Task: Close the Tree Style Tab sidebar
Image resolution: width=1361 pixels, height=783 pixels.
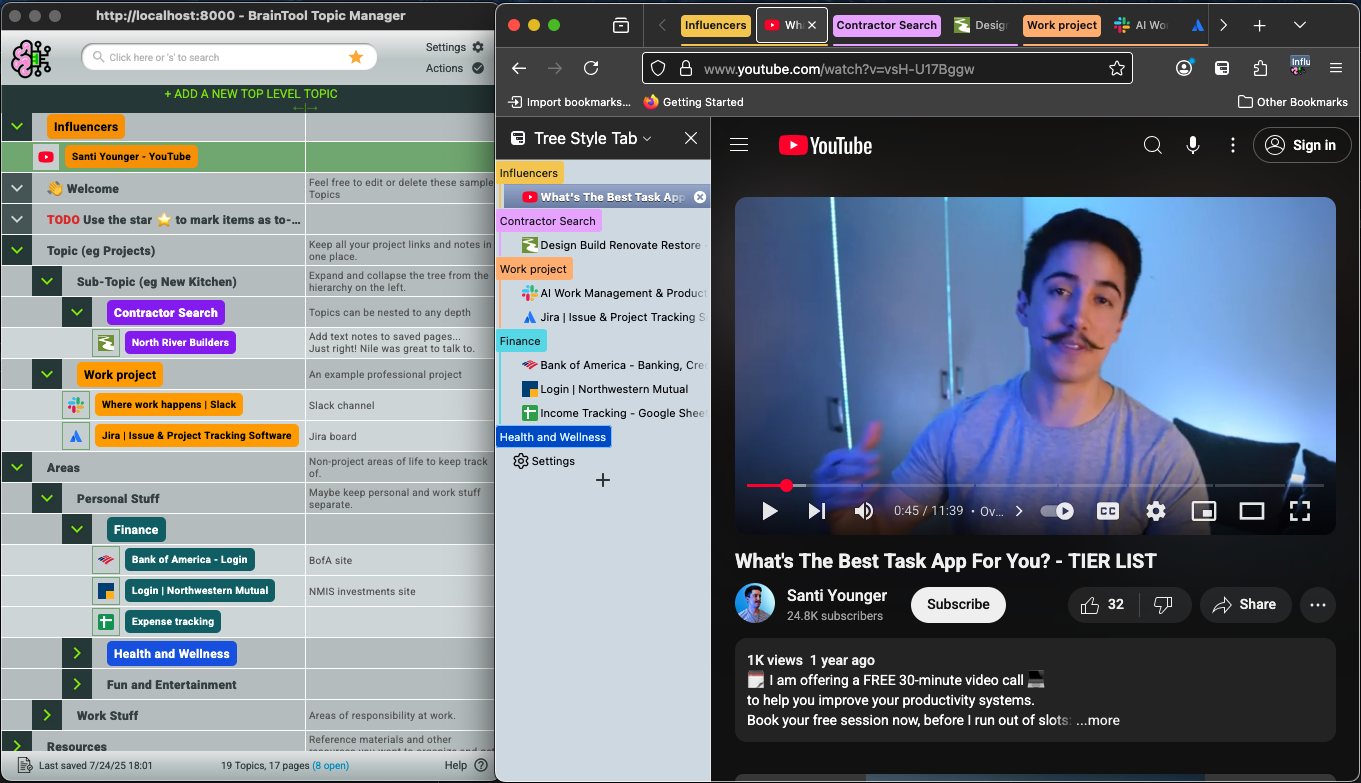Action: 691,138
